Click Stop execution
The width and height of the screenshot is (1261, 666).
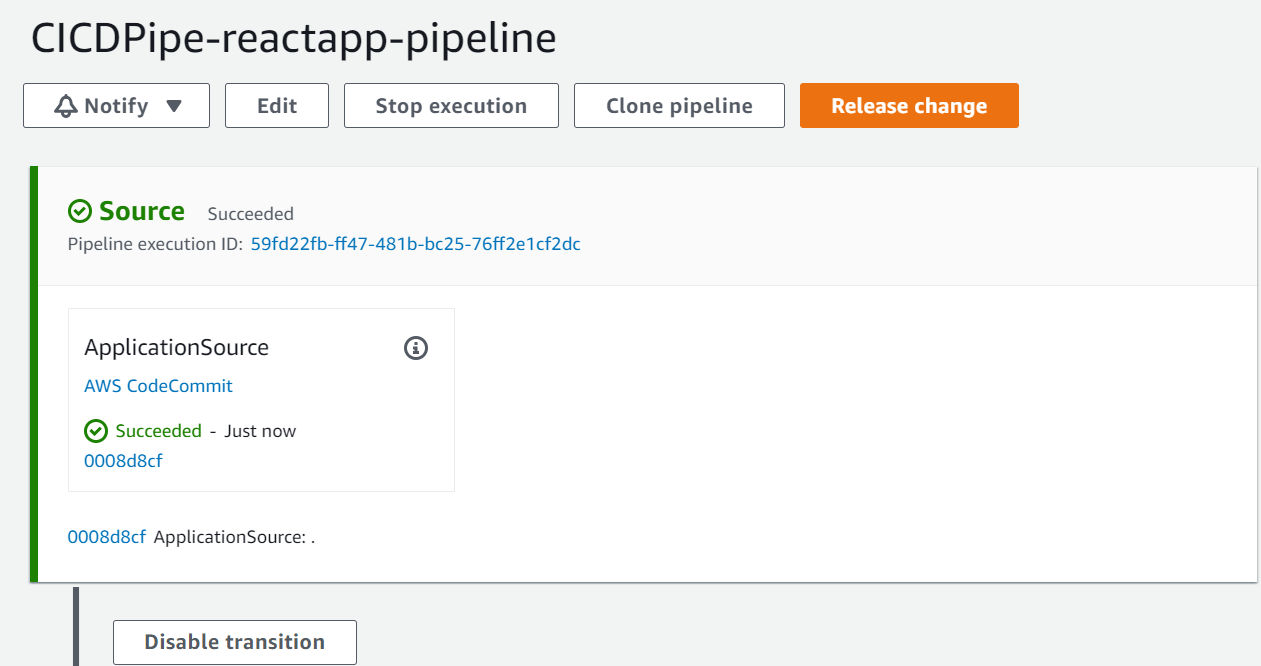[x=450, y=105]
